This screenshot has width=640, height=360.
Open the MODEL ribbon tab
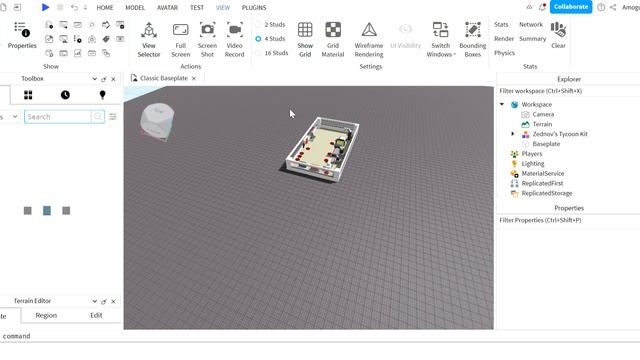click(x=135, y=8)
